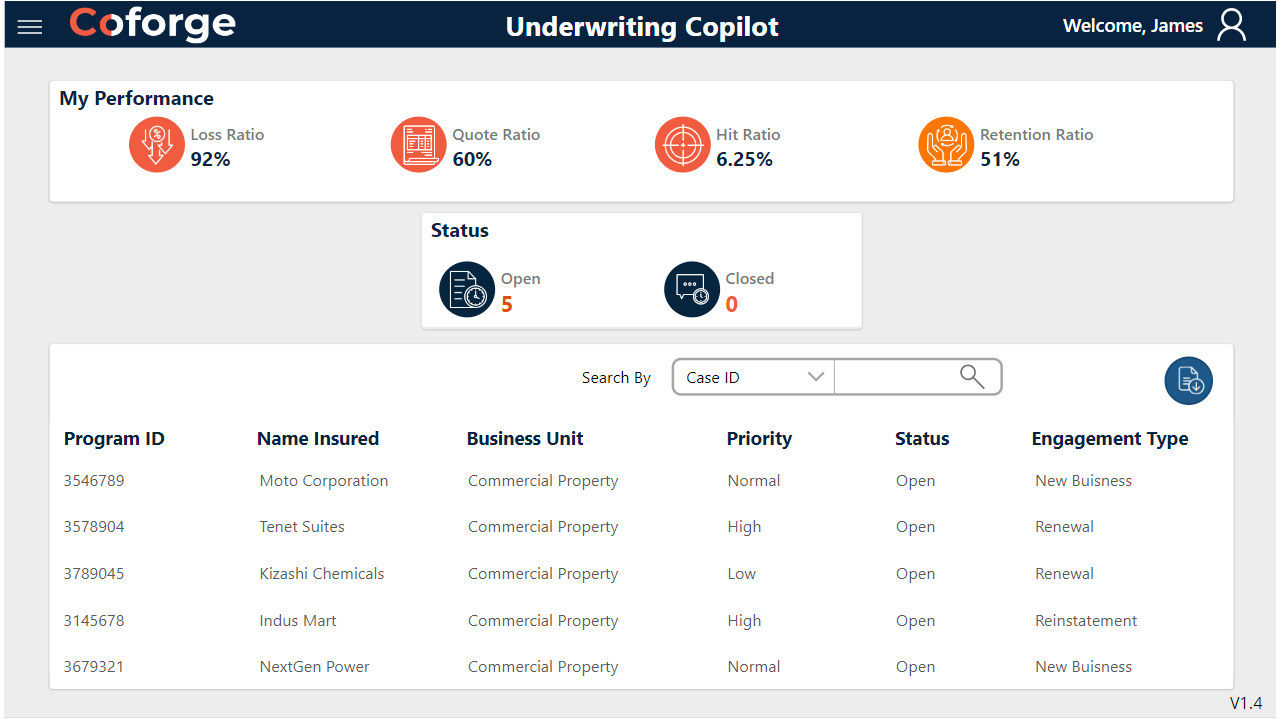Click the Closed status icon
The image size is (1280, 720).
[692, 290]
